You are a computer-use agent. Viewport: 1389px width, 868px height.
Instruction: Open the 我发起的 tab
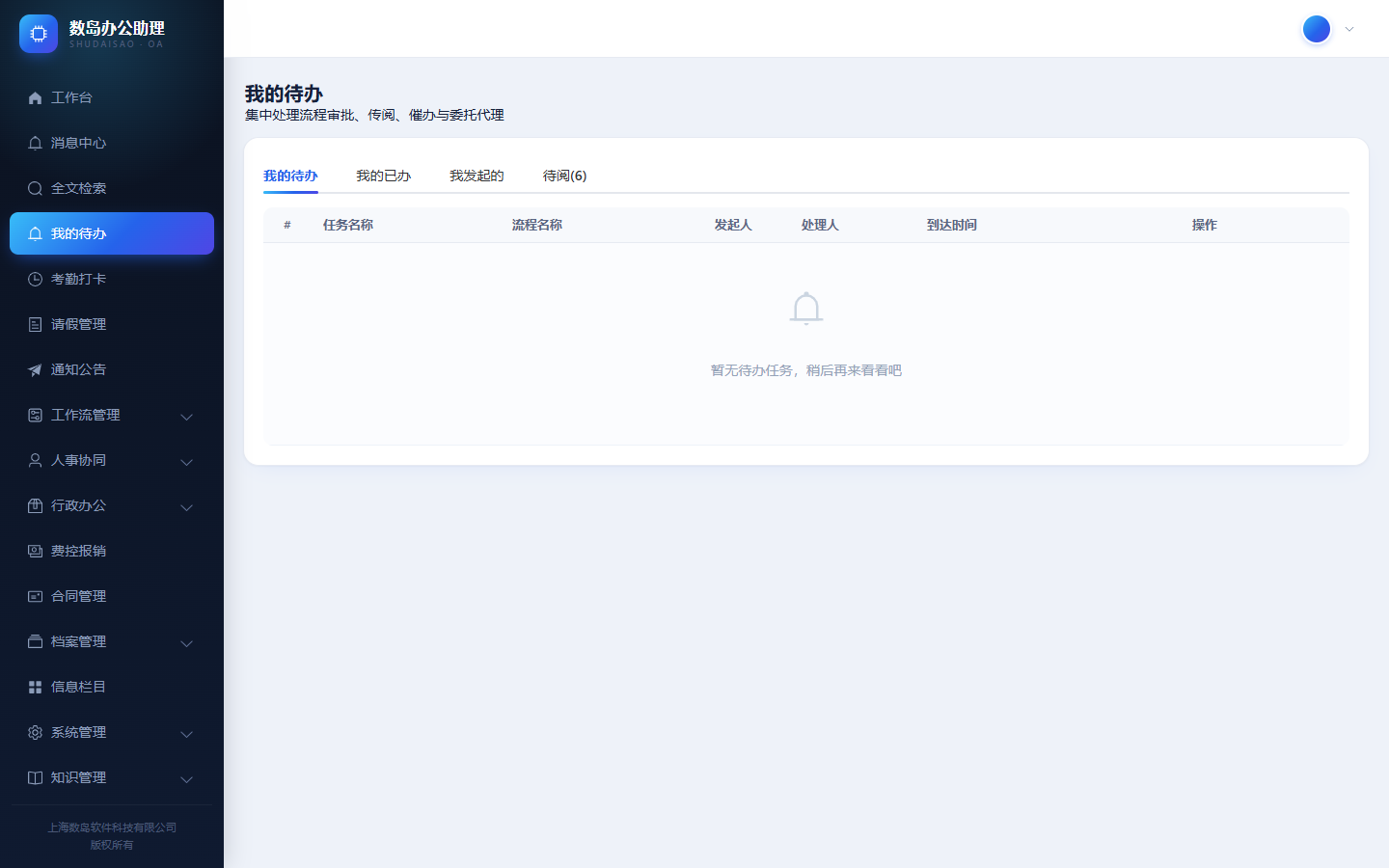pos(477,176)
